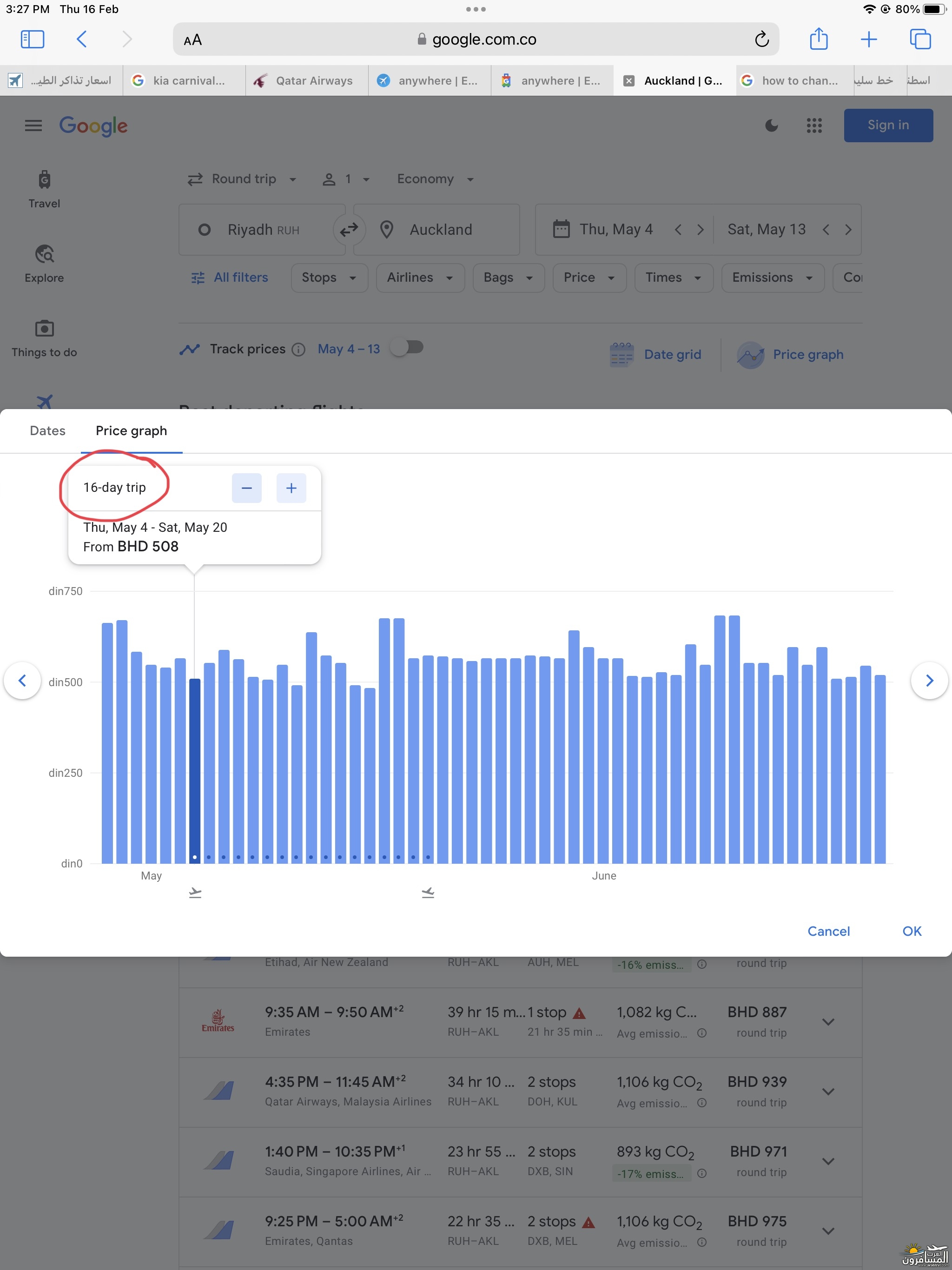Screen dimensions: 952x1270
Task: Edit Auckland destination field
Action: [436, 230]
